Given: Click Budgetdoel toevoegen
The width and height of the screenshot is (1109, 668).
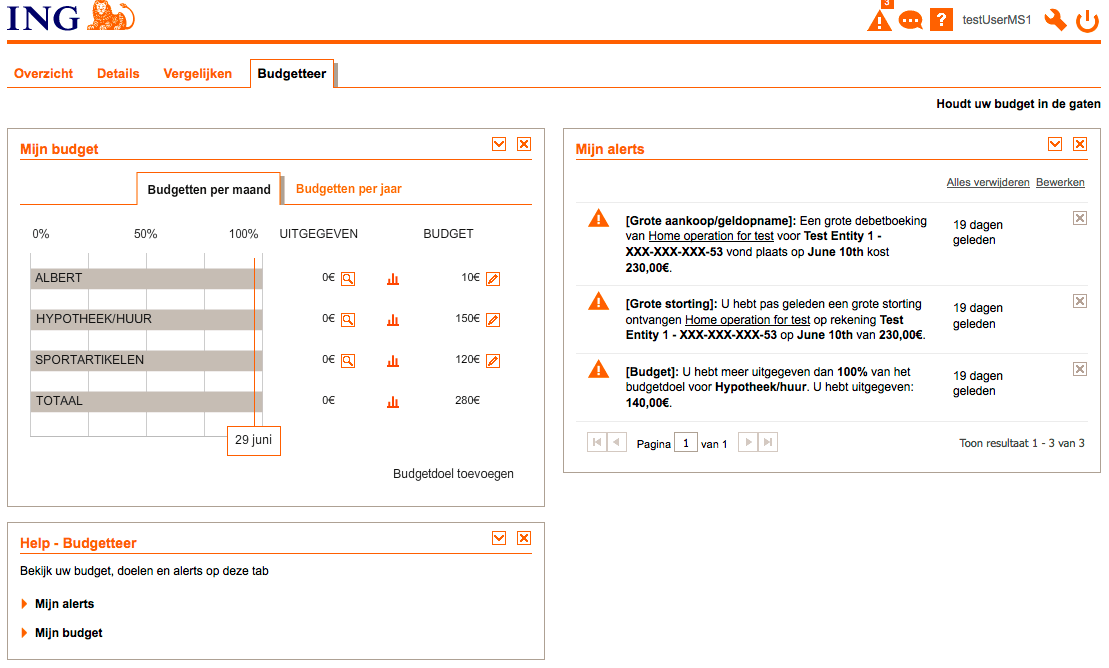Looking at the screenshot, I should [x=453, y=474].
